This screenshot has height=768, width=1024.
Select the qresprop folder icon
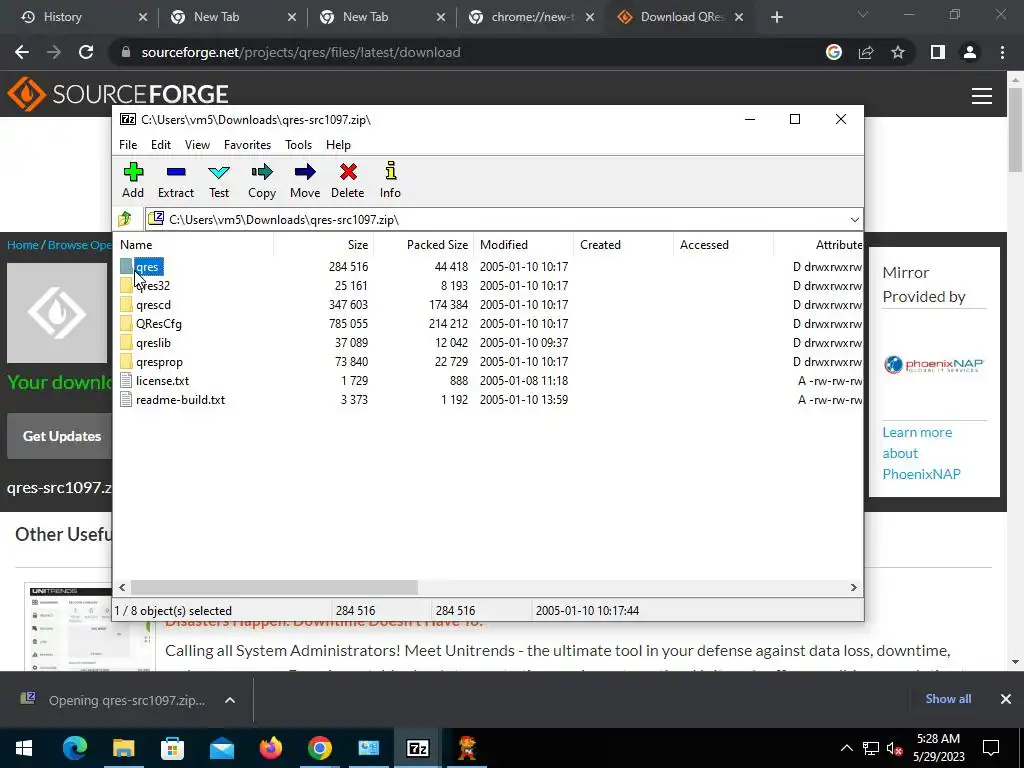(x=126, y=361)
